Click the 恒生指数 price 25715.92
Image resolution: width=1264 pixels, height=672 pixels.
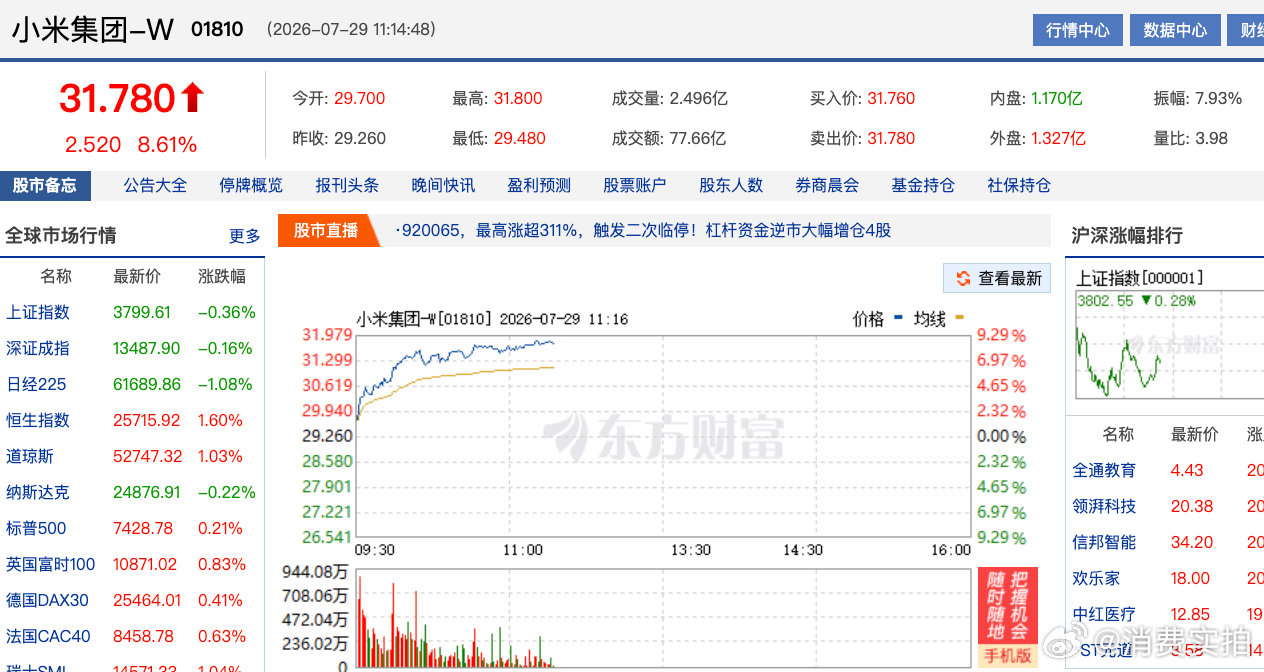[x=147, y=420]
